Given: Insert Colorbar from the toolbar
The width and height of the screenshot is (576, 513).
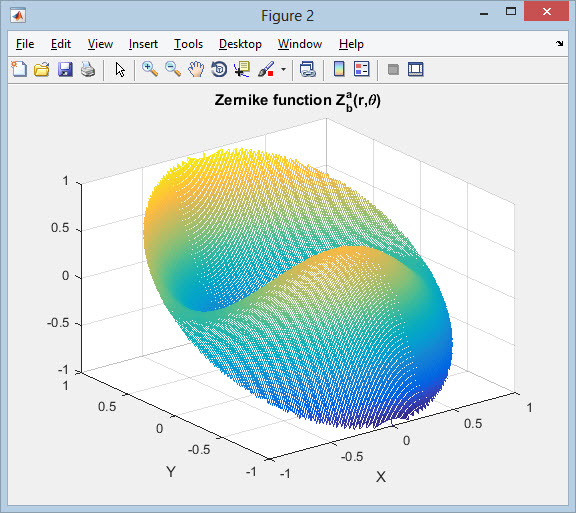Looking at the screenshot, I should coord(339,69).
